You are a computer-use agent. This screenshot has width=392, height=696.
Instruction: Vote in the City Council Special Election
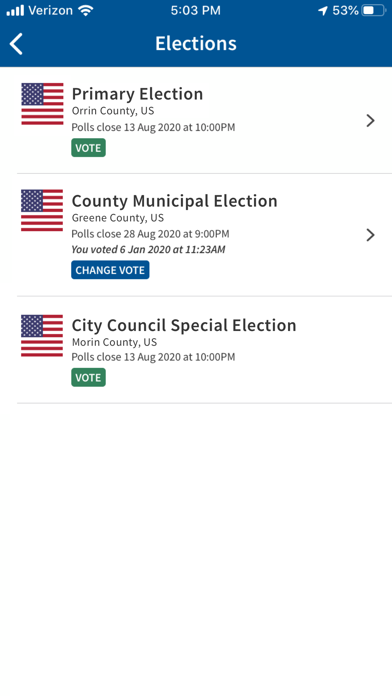pos(88,377)
